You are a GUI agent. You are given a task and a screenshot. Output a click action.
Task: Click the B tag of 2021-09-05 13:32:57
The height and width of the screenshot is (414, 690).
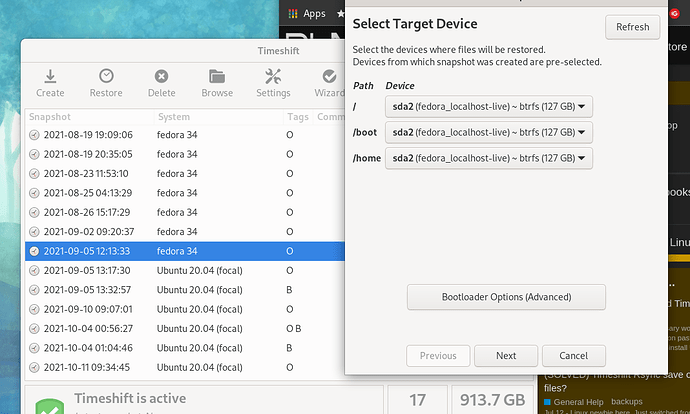[289, 289]
